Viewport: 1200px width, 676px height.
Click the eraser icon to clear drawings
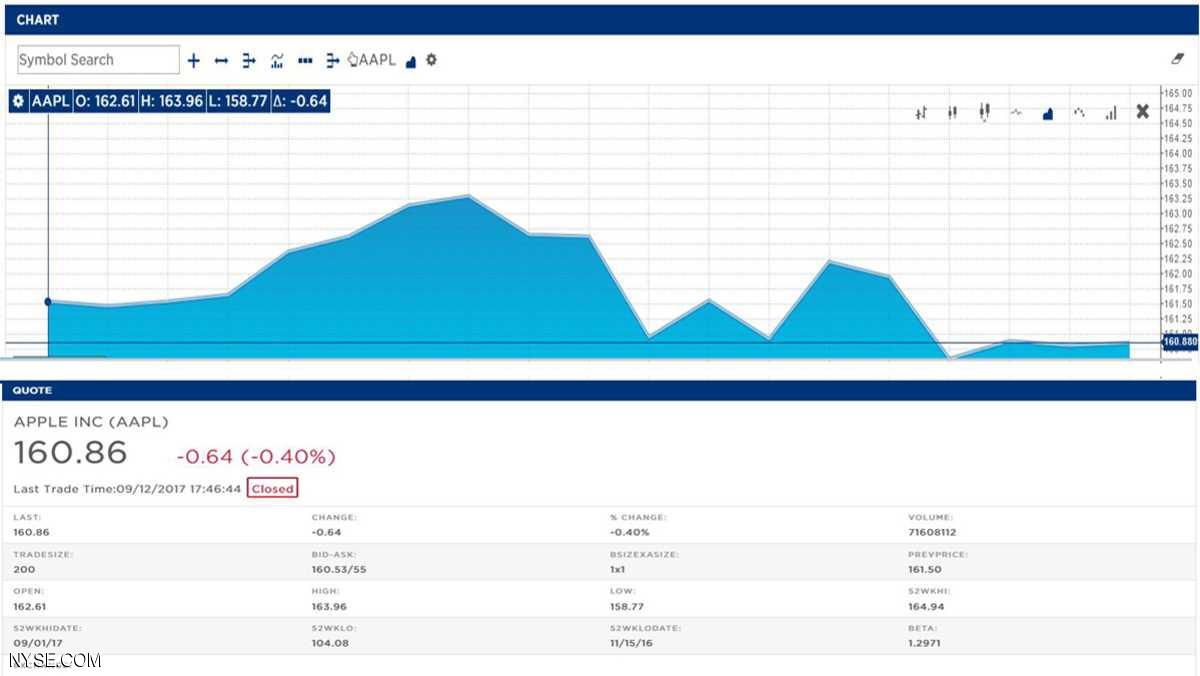[1177, 59]
